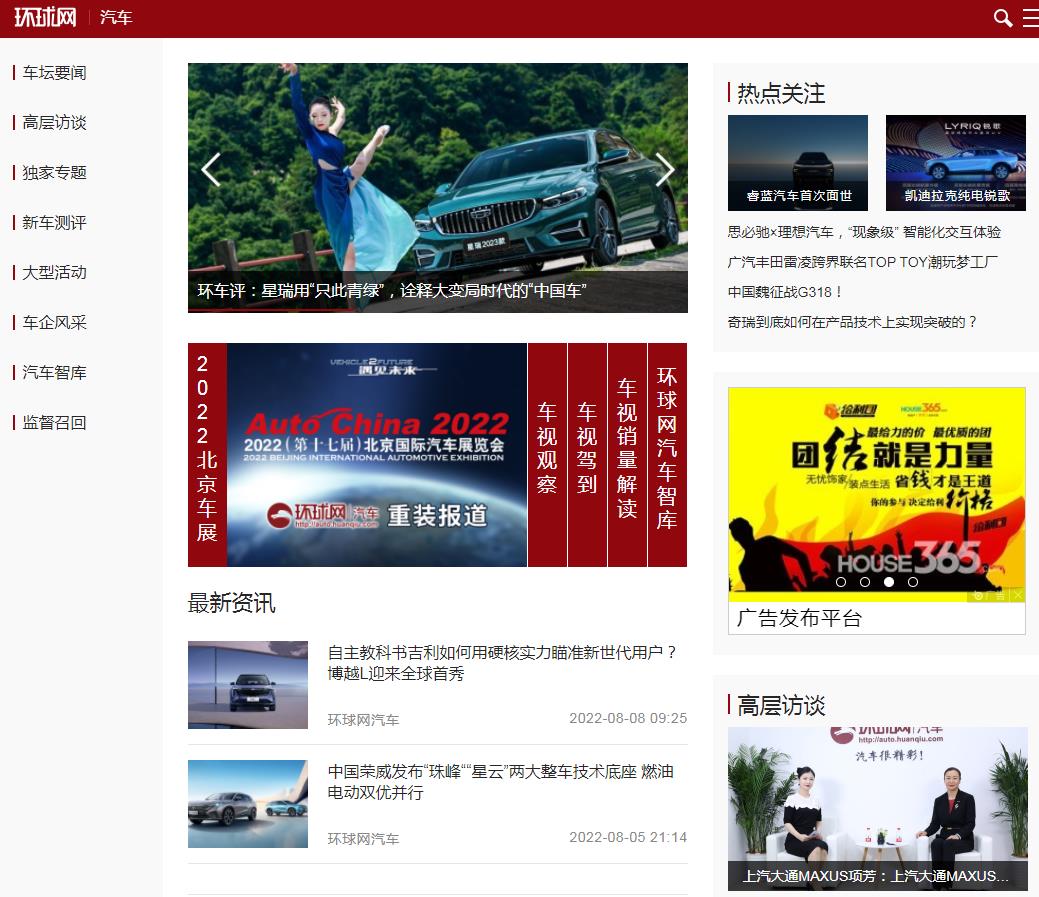Select the fourth ad carousel dot
This screenshot has height=897, width=1039.
912,582
